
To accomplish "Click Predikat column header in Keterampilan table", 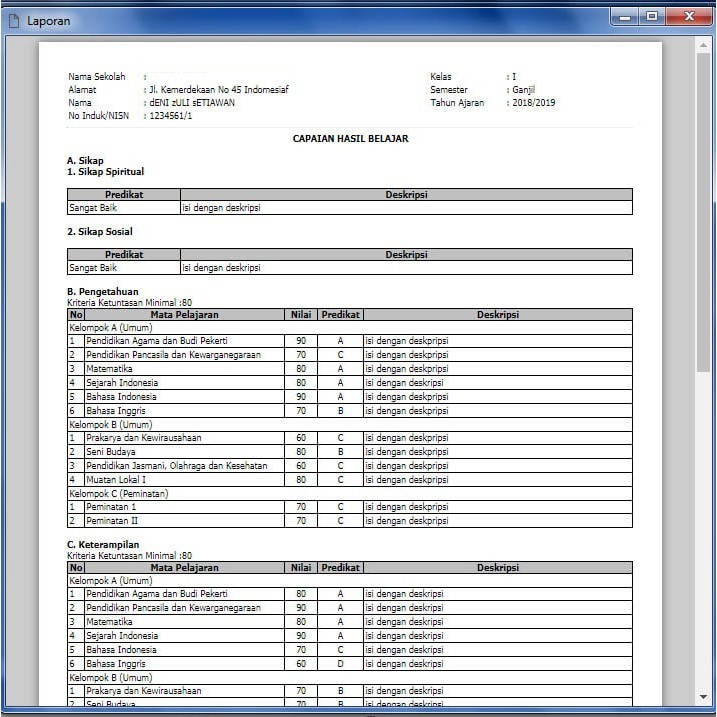I will pos(341,567).
